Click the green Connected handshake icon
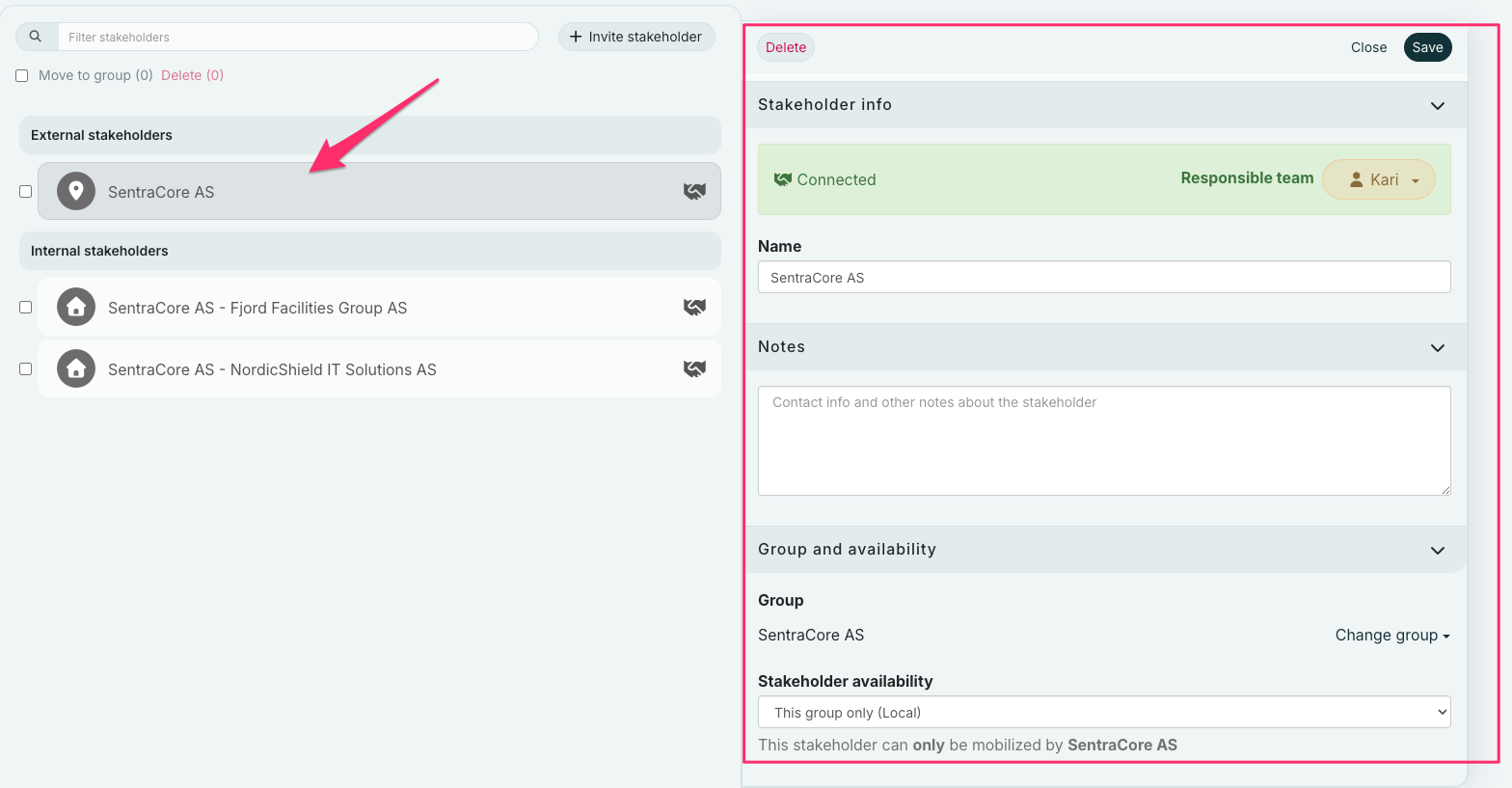Viewport: 1512px width, 788px height. (x=782, y=179)
